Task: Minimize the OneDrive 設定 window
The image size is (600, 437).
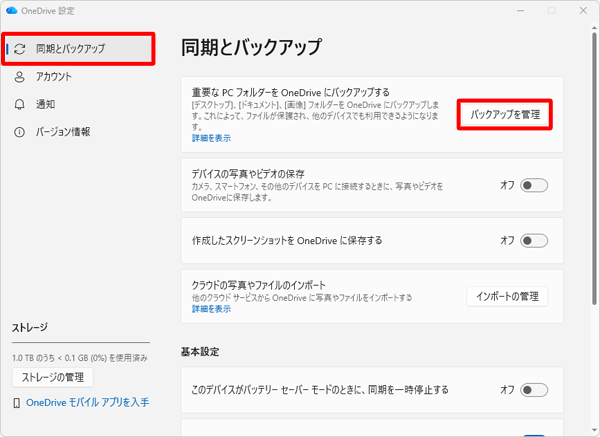Action: click(x=520, y=11)
